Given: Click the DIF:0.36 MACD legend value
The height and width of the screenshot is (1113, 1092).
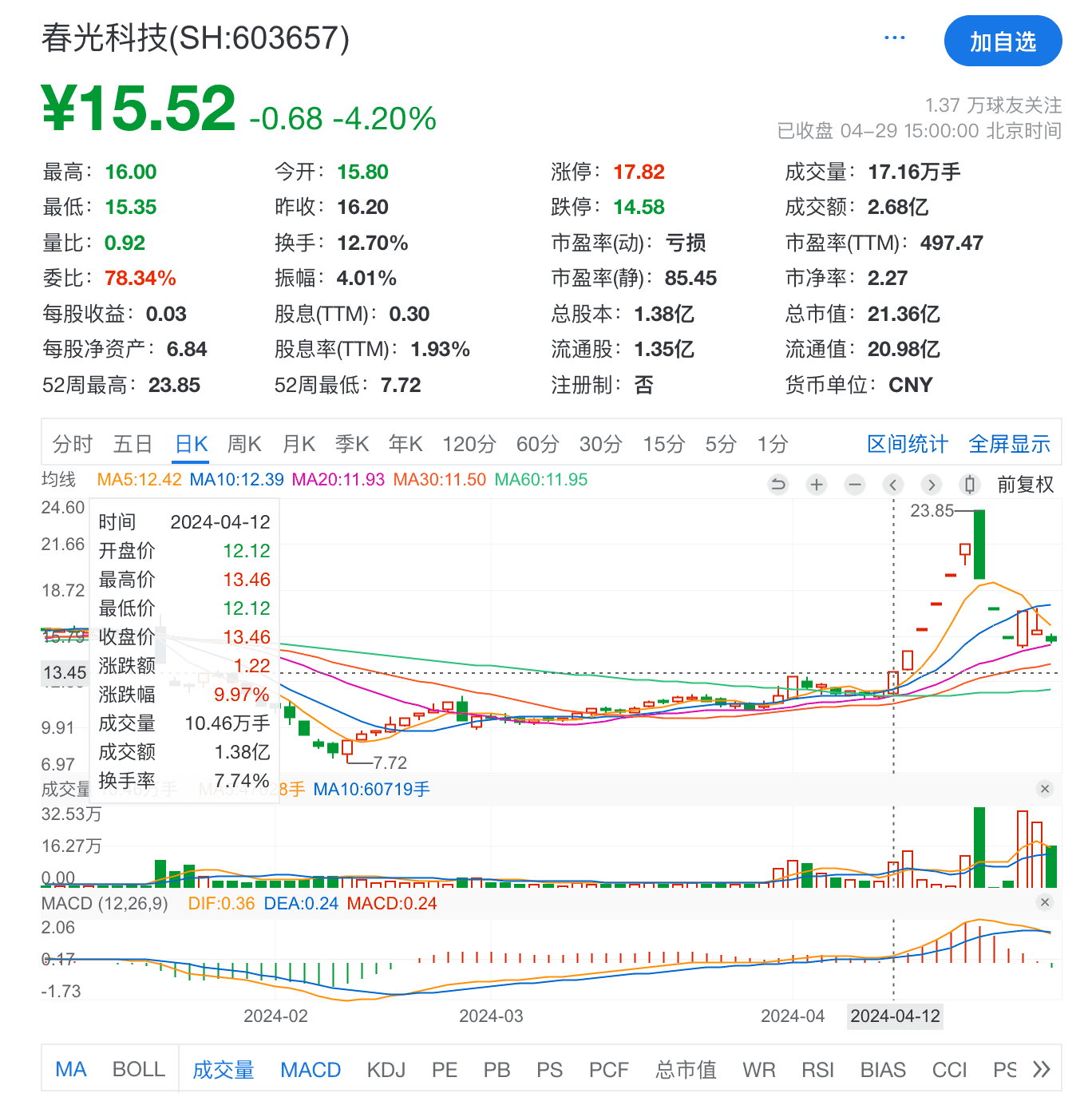Looking at the screenshot, I should (x=221, y=904).
